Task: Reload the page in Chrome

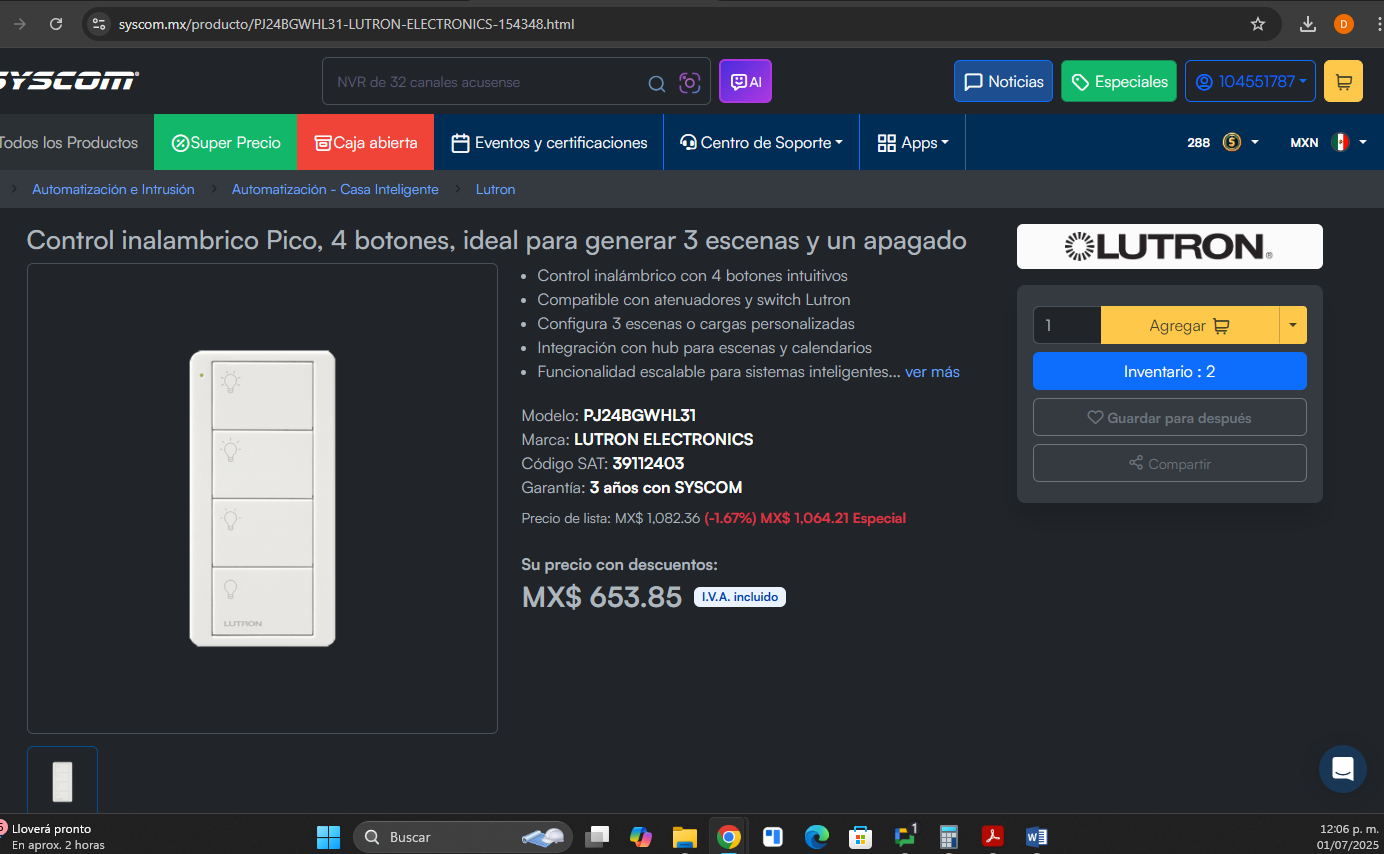Action: tap(56, 24)
